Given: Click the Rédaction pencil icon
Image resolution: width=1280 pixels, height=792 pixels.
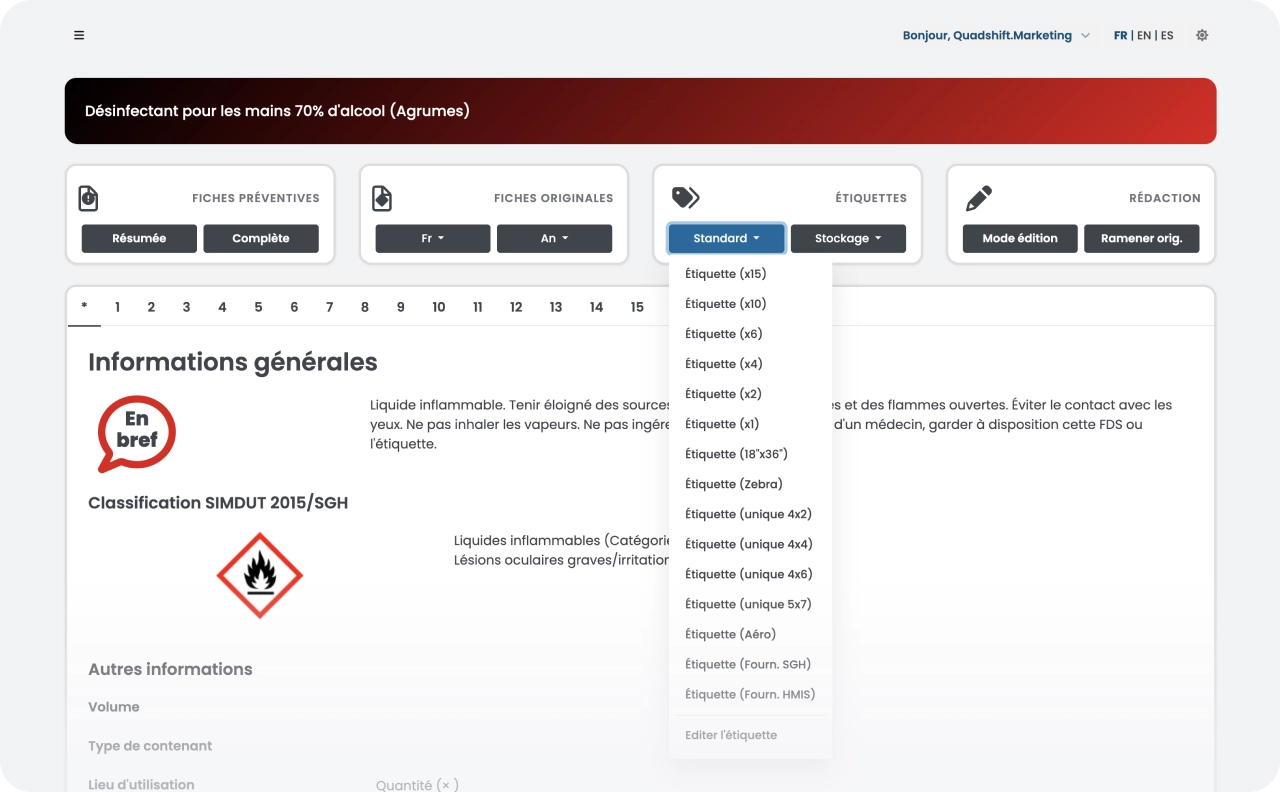Looking at the screenshot, I should coord(979,198).
